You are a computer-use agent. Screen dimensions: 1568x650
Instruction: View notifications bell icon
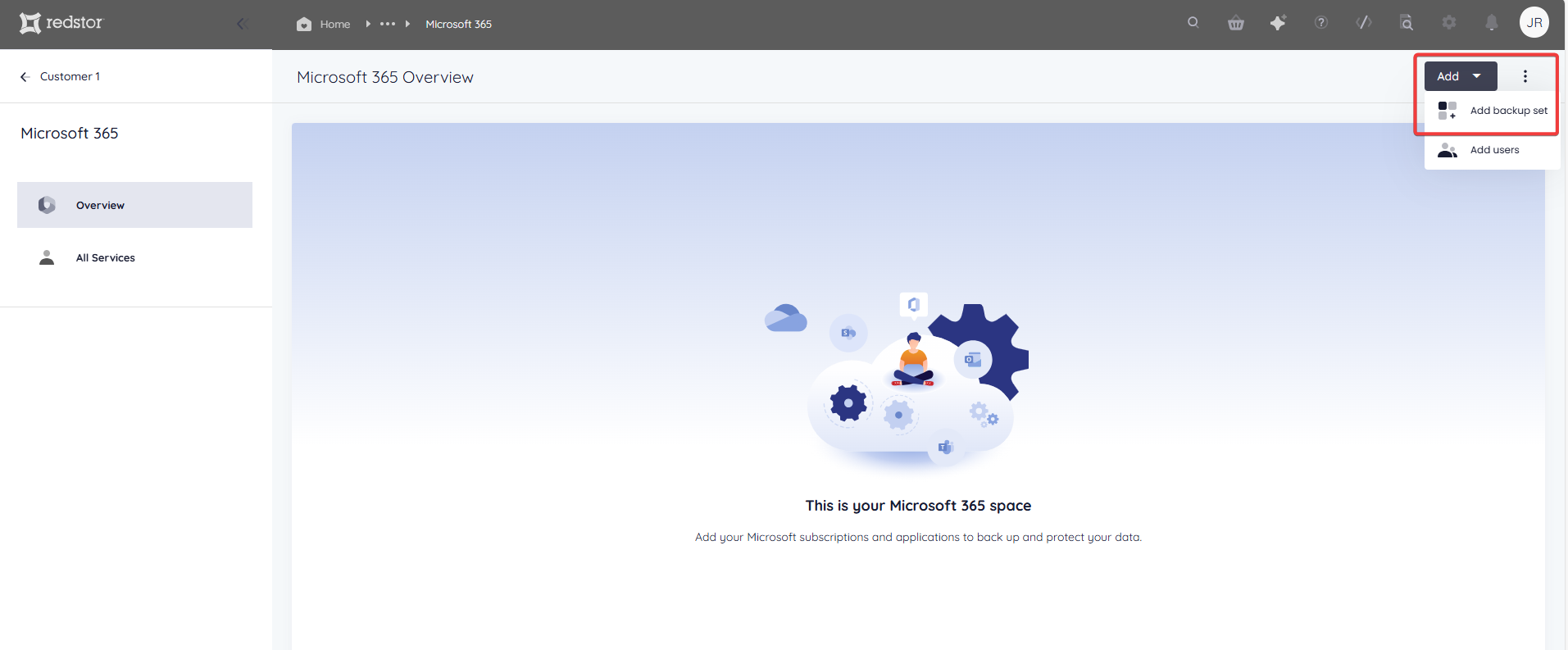[1492, 22]
